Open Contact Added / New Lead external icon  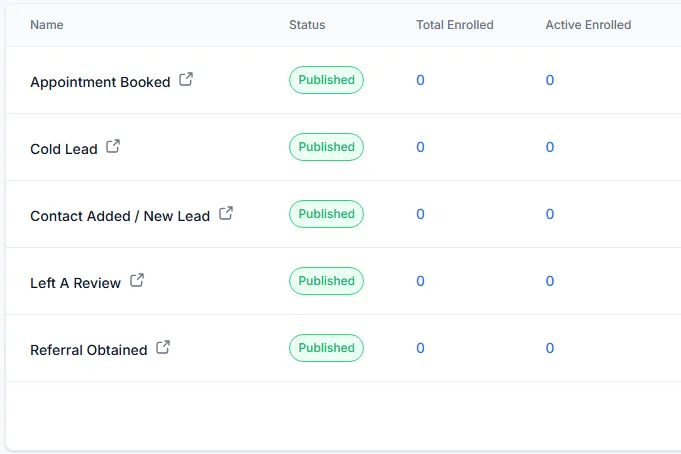[x=226, y=213]
